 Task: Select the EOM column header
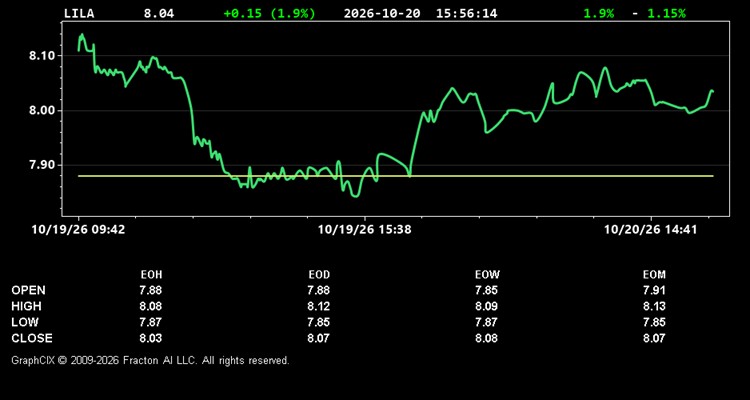(654, 275)
